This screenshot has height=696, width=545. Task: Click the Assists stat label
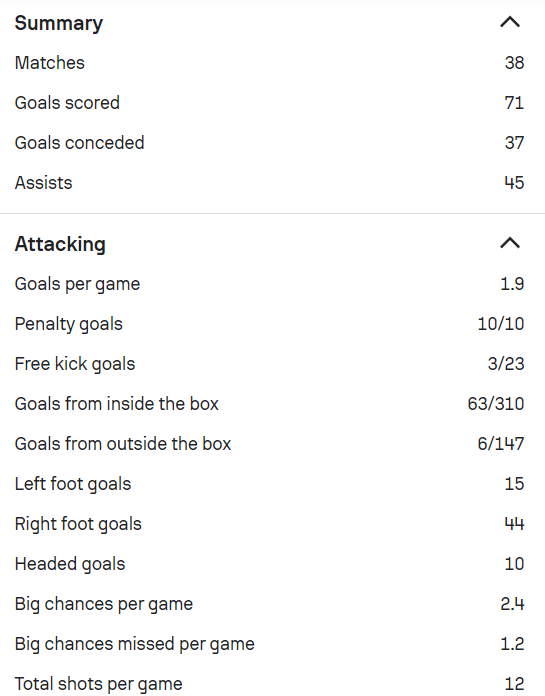click(x=43, y=182)
